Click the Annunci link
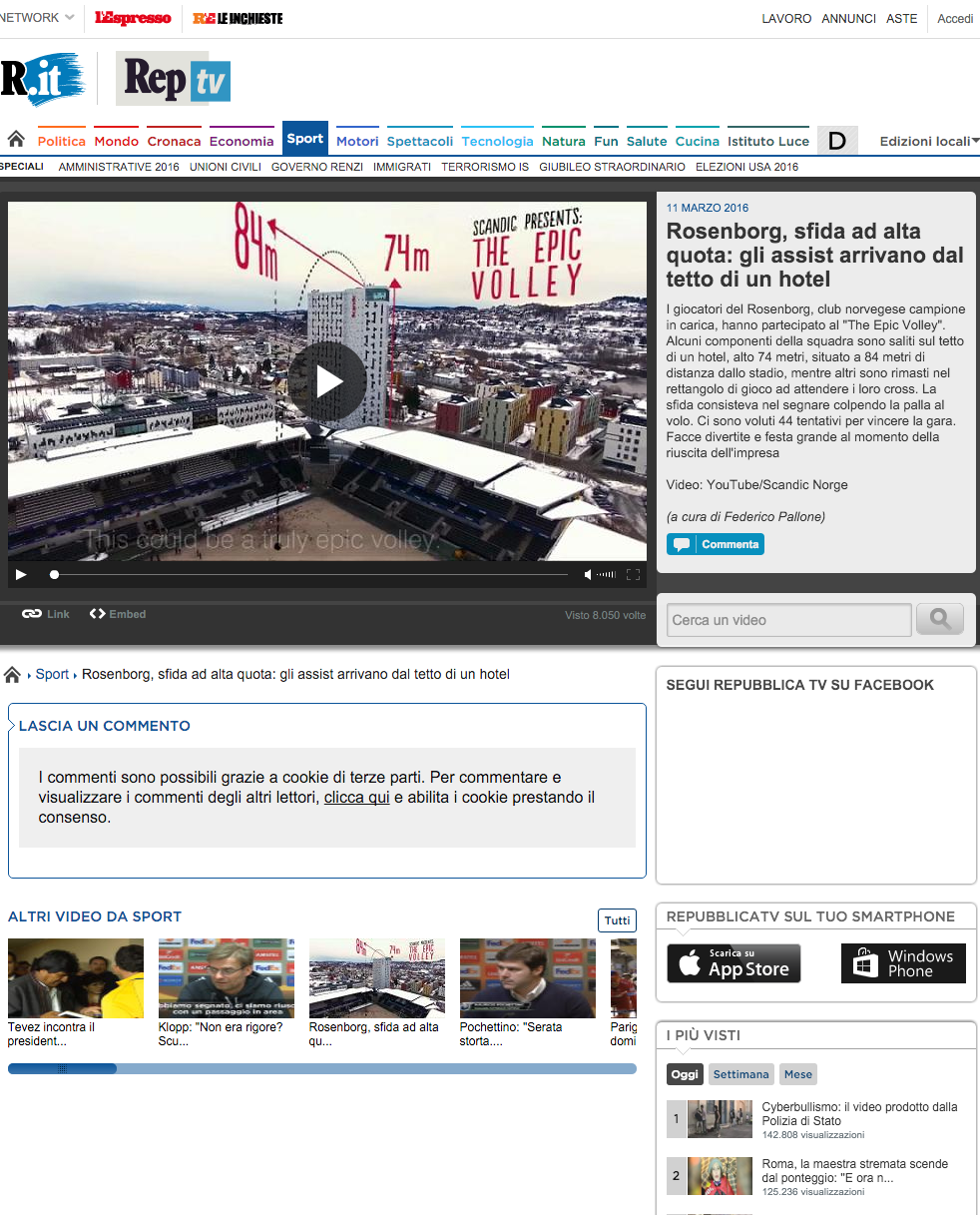 (x=849, y=19)
